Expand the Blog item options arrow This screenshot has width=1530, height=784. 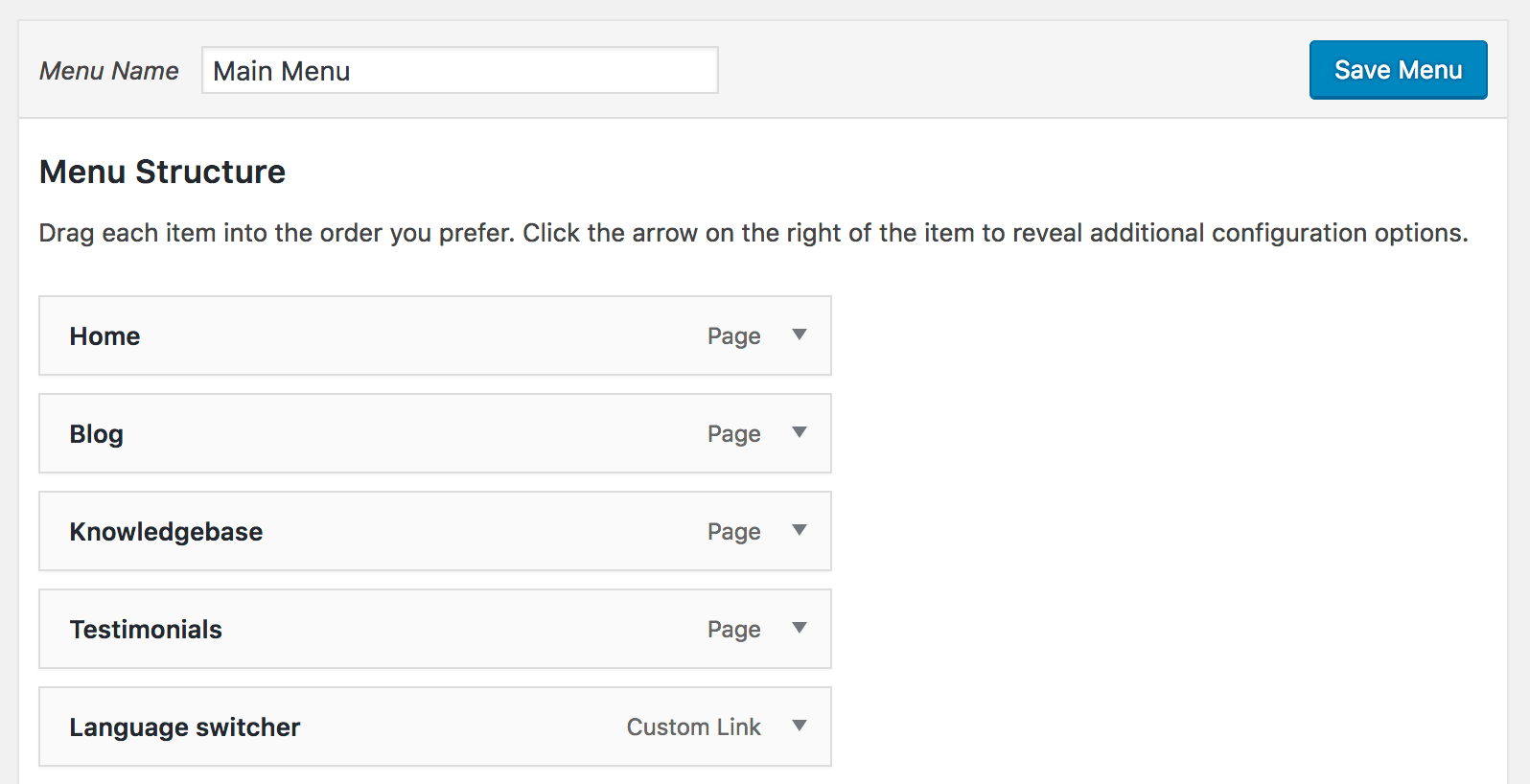coord(799,432)
